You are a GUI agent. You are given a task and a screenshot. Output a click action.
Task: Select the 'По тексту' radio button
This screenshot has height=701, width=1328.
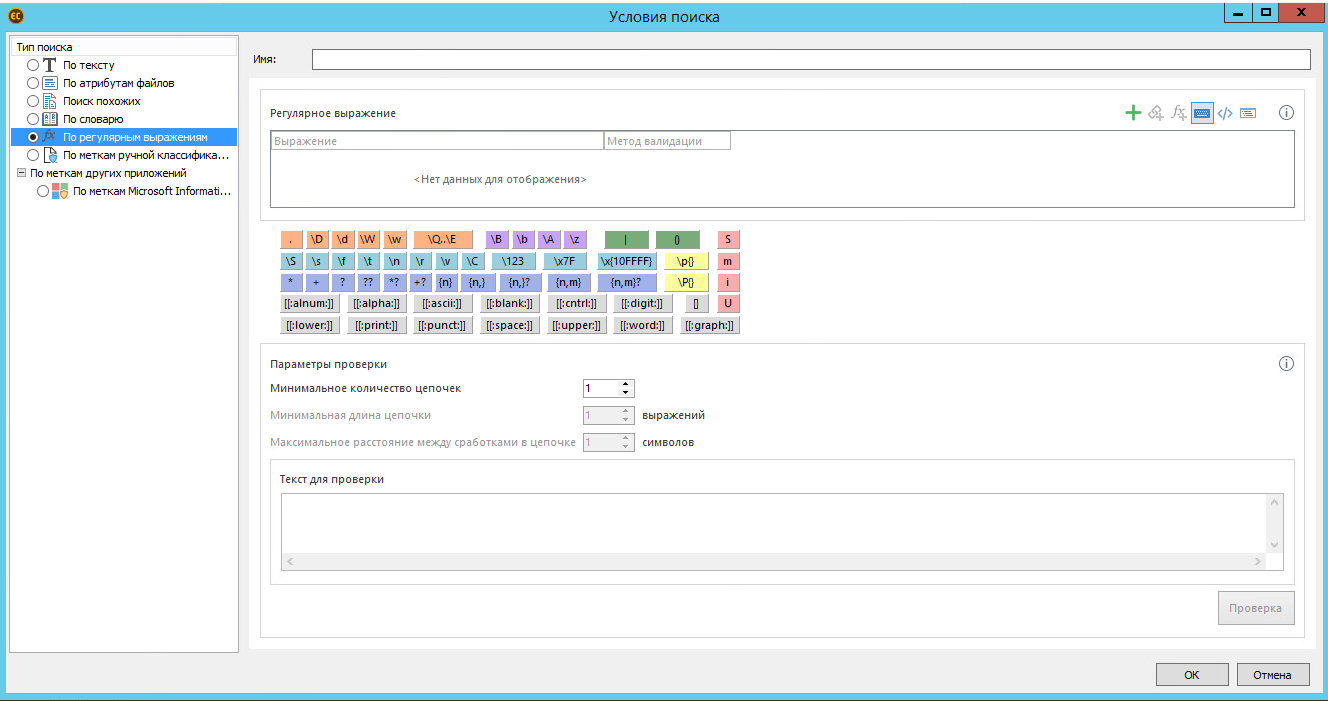coord(33,65)
